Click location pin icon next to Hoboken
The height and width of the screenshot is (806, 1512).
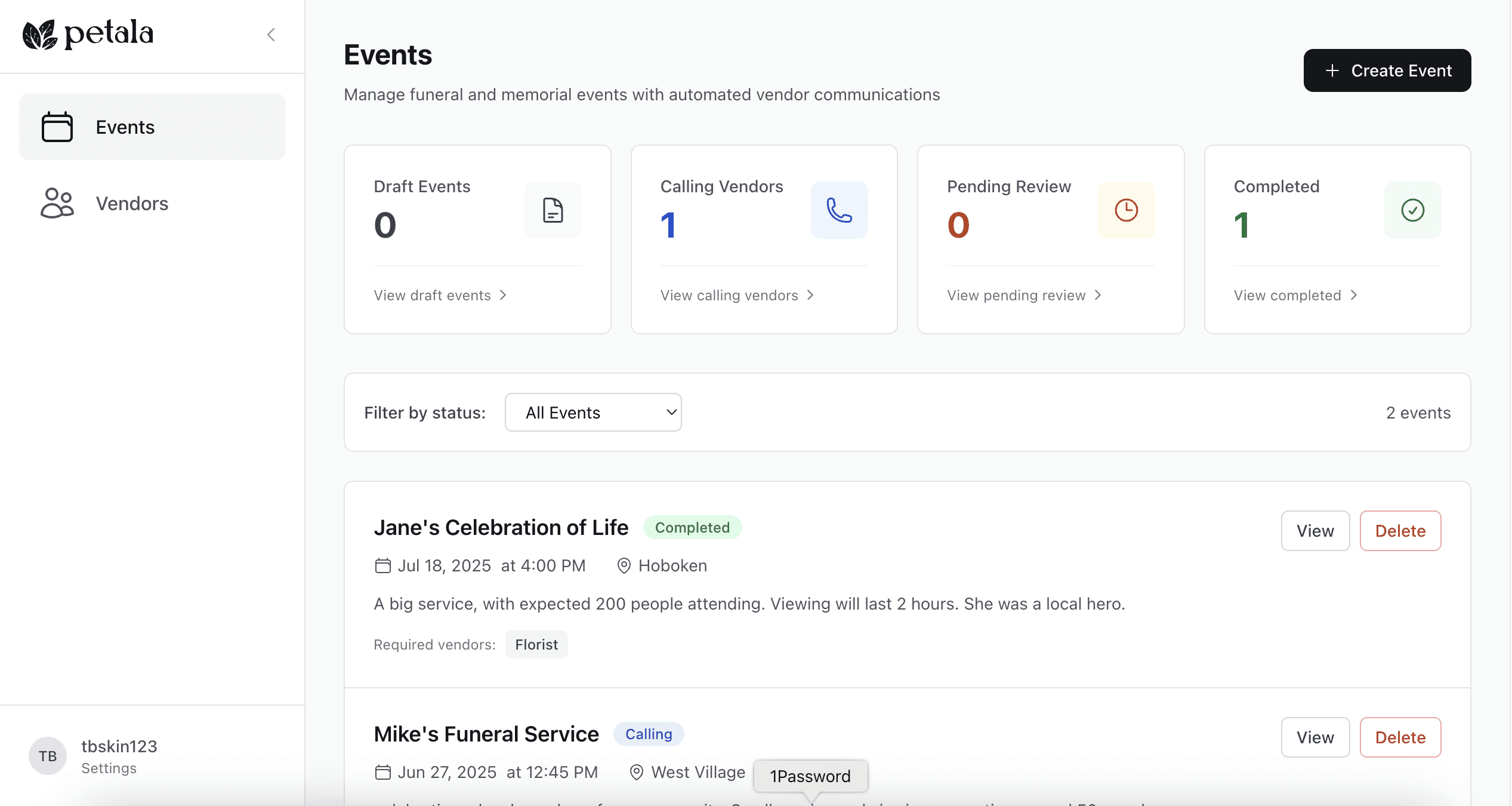click(x=624, y=565)
